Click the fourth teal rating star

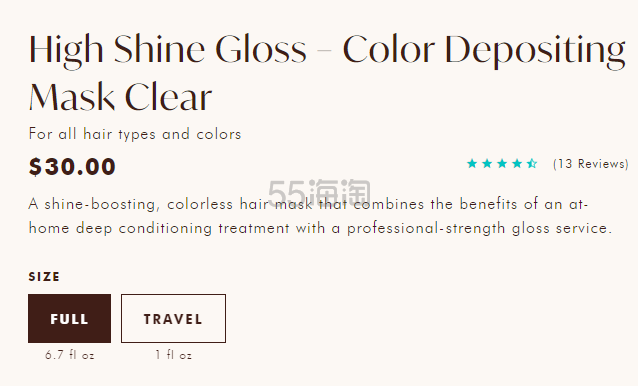tap(517, 164)
